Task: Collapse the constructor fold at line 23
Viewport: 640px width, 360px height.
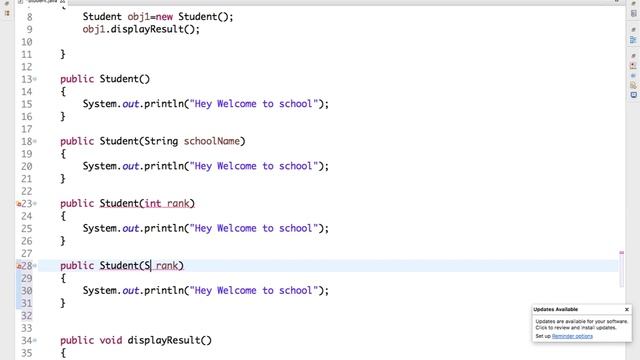Action: tap(35, 204)
